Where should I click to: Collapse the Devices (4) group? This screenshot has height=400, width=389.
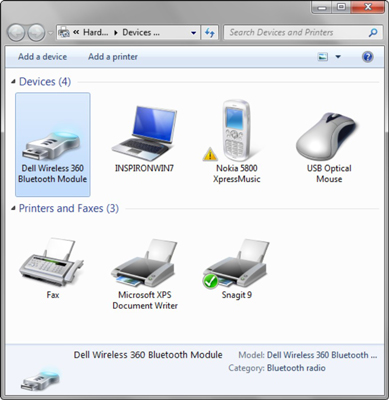pos(13,81)
